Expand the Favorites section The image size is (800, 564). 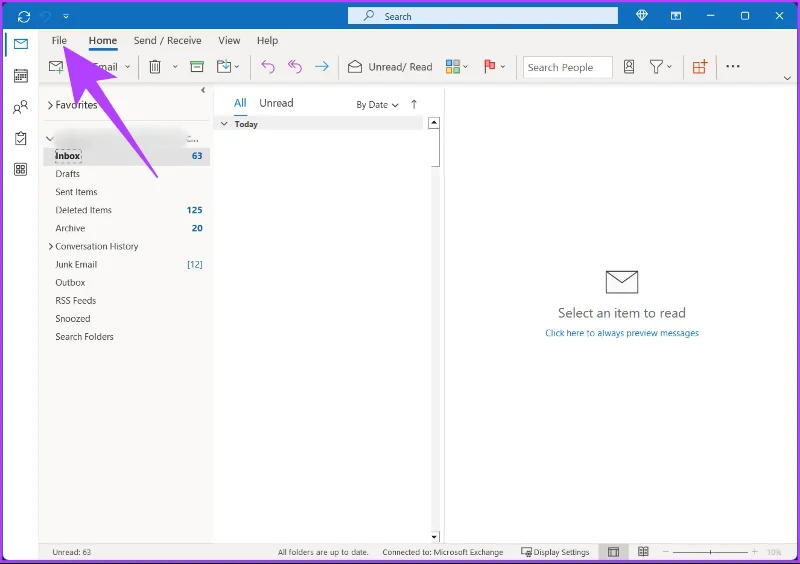coord(50,105)
